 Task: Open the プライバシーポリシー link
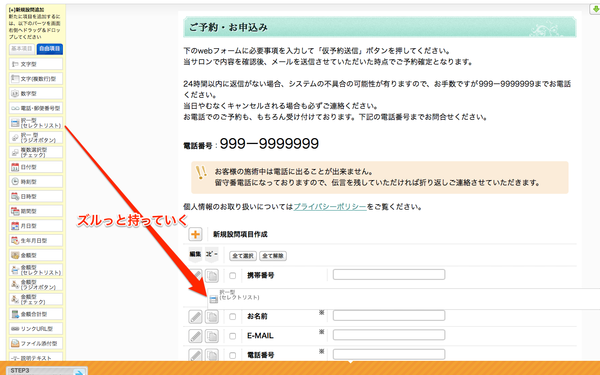pos(330,207)
